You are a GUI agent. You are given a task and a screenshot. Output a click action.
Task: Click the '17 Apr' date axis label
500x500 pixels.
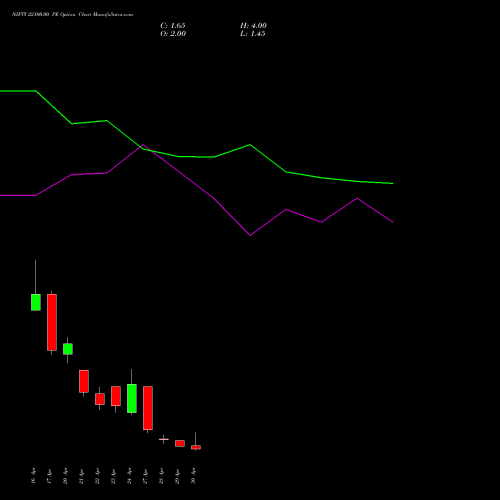(x=49, y=476)
